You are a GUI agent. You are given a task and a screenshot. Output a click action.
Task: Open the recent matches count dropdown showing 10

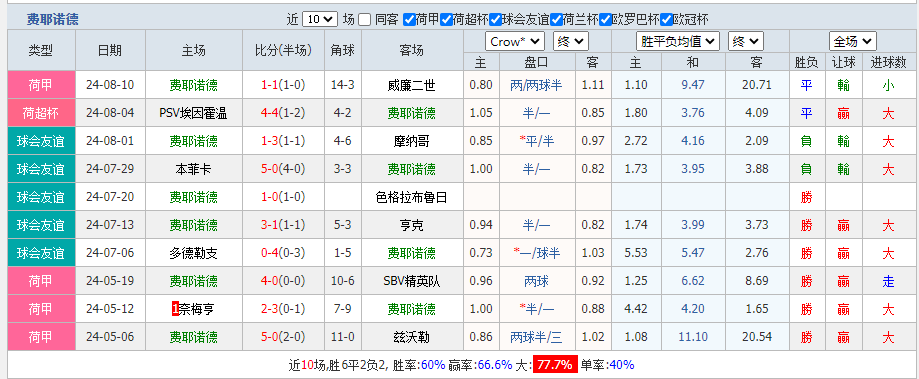pyautogui.click(x=320, y=19)
